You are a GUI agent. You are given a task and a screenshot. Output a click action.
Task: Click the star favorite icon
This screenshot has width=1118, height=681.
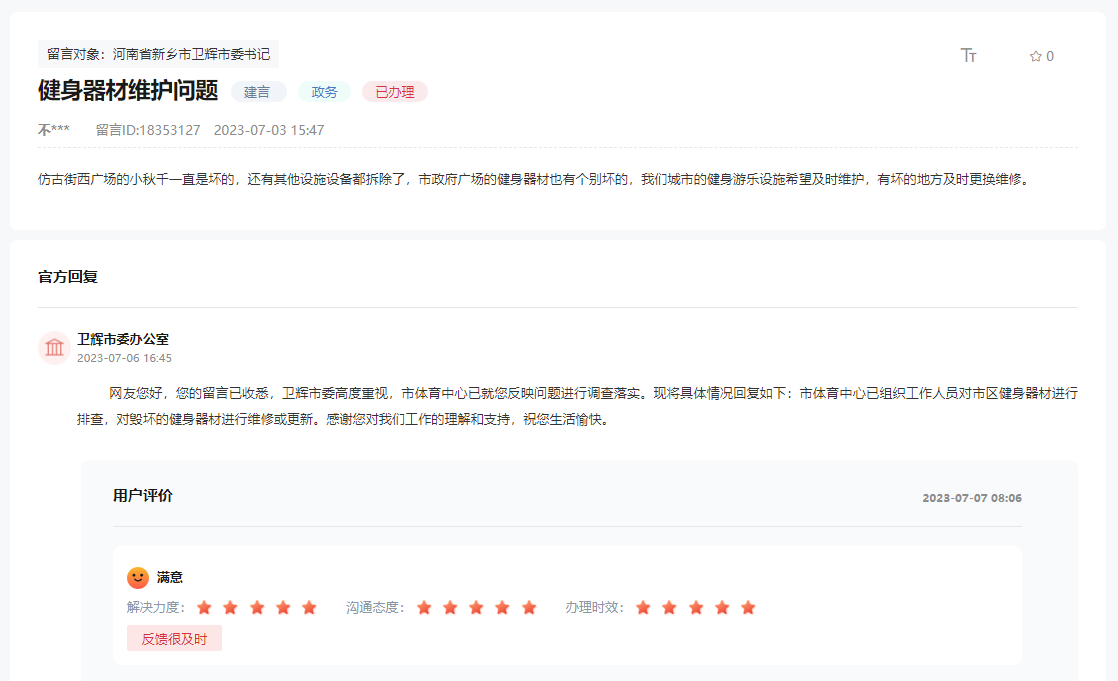point(1036,57)
